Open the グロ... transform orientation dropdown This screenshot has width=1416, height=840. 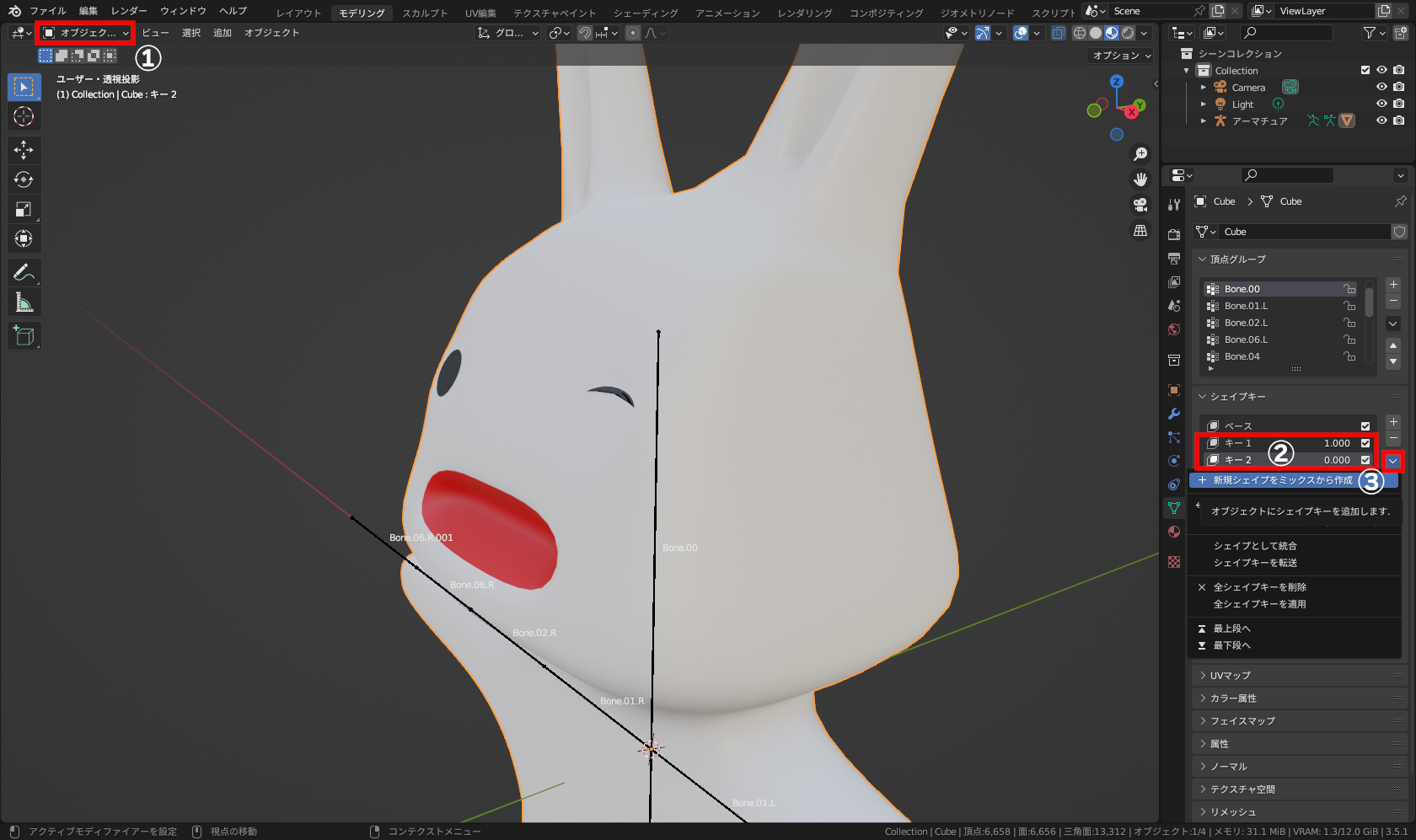point(507,33)
